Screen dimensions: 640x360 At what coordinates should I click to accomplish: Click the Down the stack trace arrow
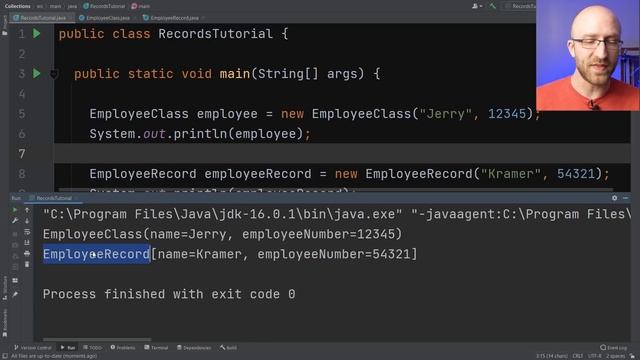click(x=27, y=221)
